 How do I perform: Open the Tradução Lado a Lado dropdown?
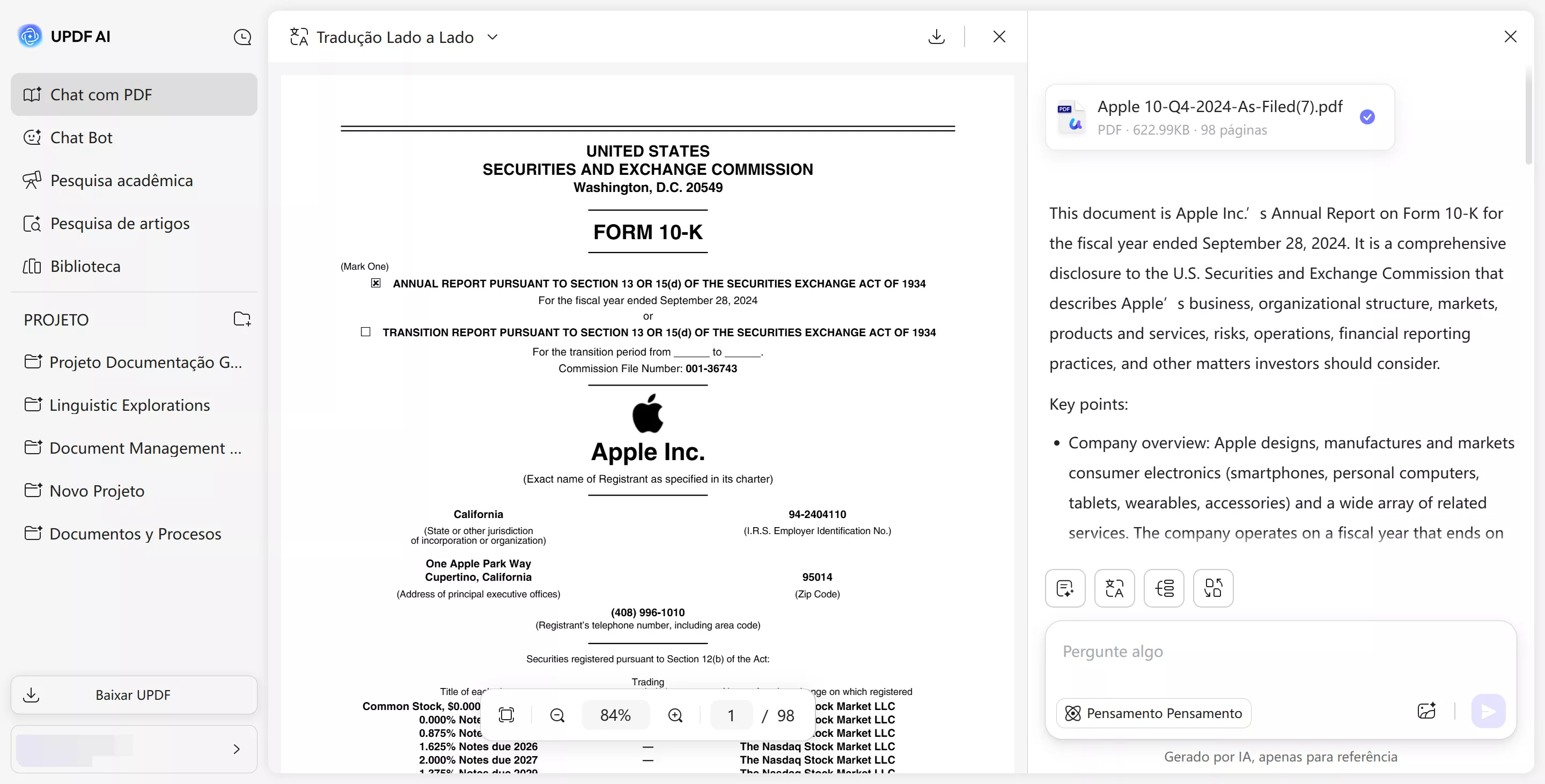[x=492, y=36]
